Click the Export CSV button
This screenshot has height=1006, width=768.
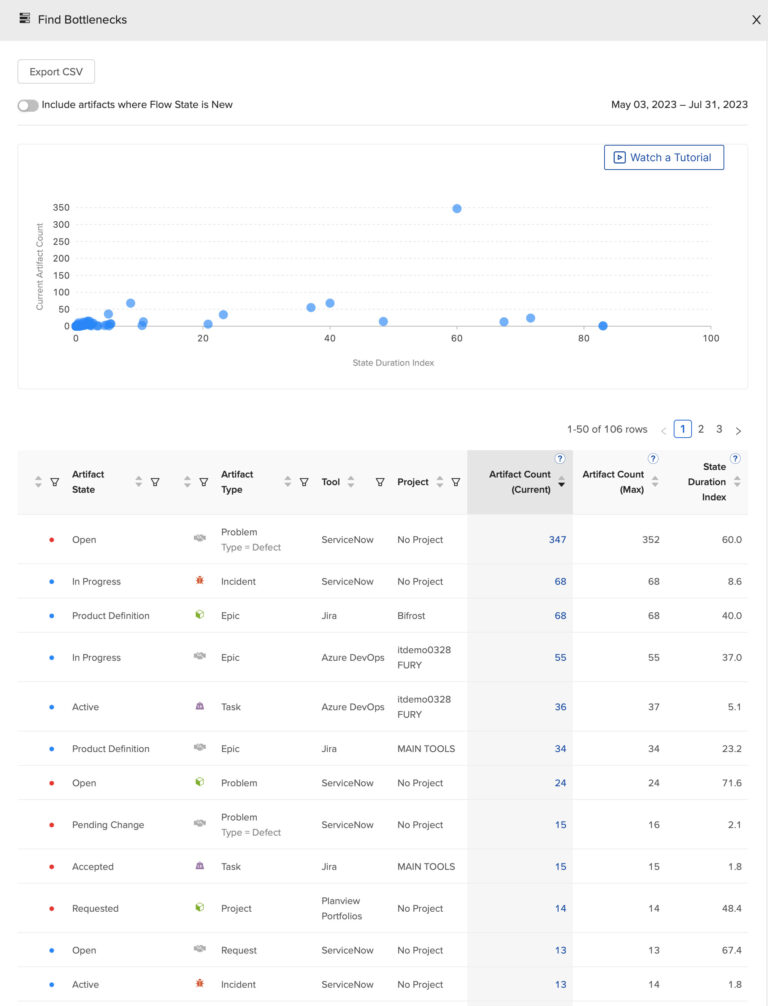click(x=56, y=72)
